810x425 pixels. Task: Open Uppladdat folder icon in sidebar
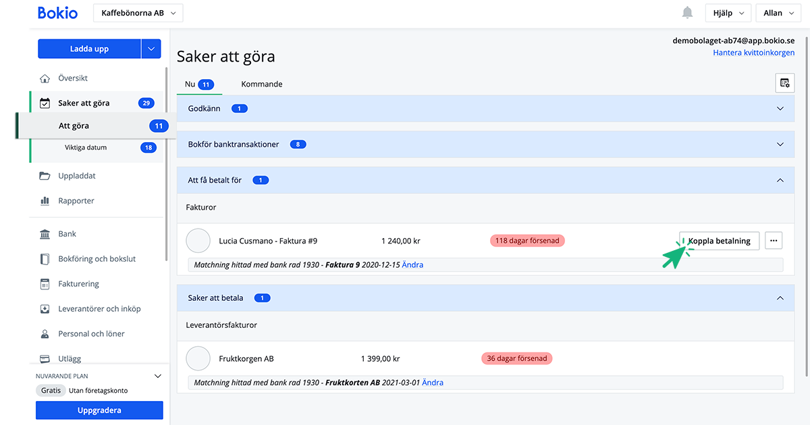pos(45,176)
